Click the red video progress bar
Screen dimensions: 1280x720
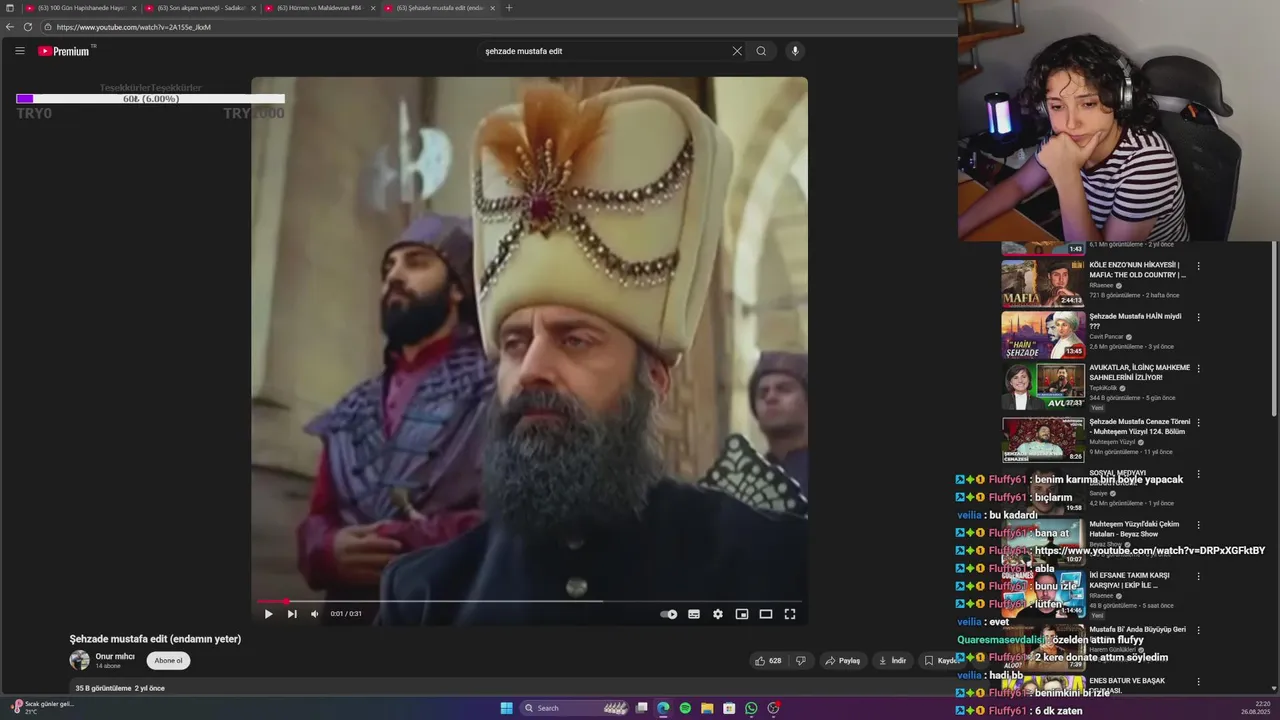point(530,601)
